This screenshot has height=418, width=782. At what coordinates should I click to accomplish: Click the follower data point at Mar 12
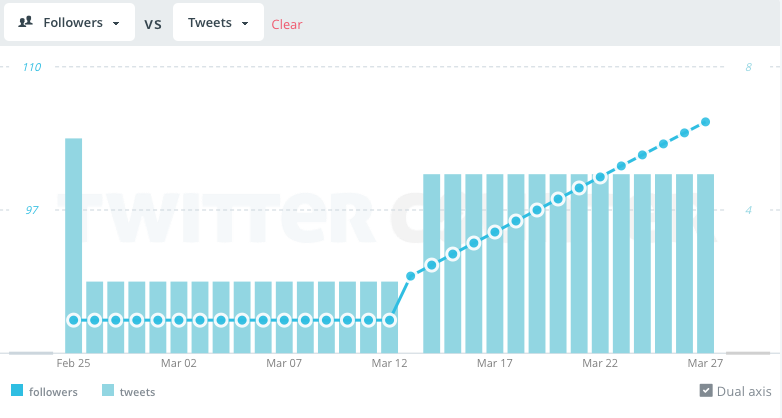pos(390,320)
